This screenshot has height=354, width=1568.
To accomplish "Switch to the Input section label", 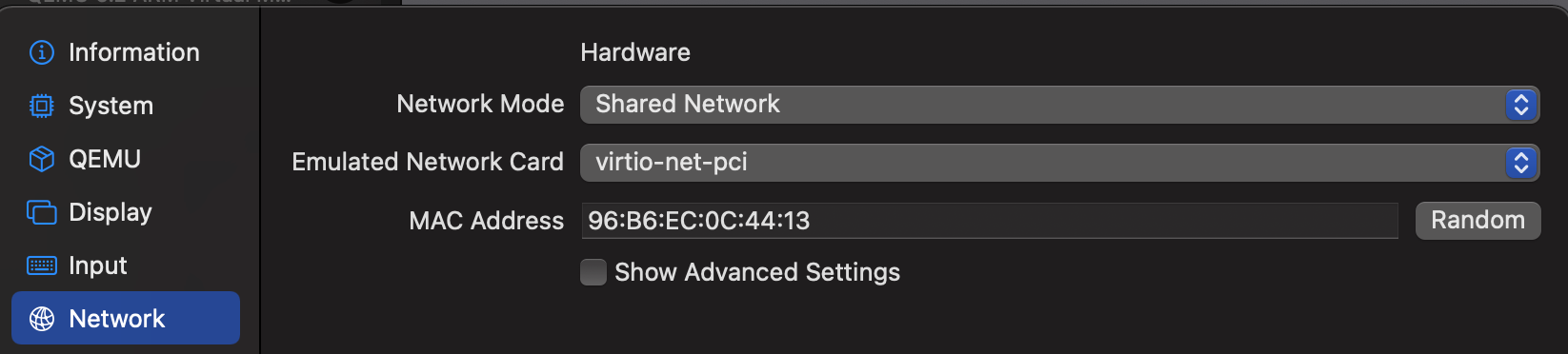I will (x=98, y=265).
